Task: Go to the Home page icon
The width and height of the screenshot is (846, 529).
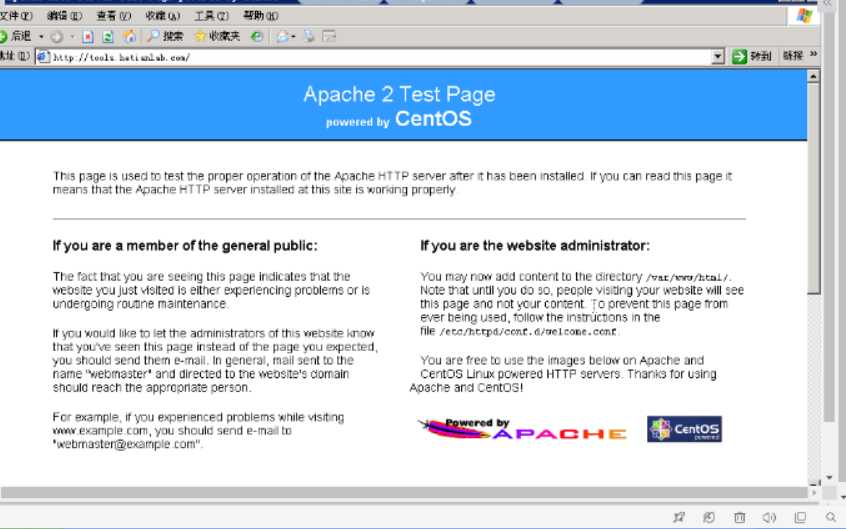Action: click(129, 37)
